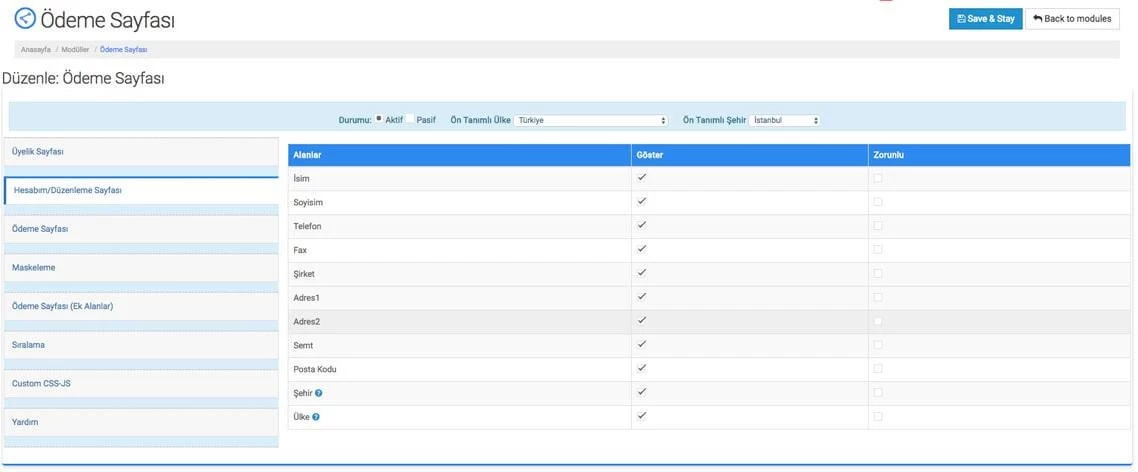Enable Zorunlu checkbox for İsim
The width and height of the screenshot is (1138, 472).
tap(878, 178)
